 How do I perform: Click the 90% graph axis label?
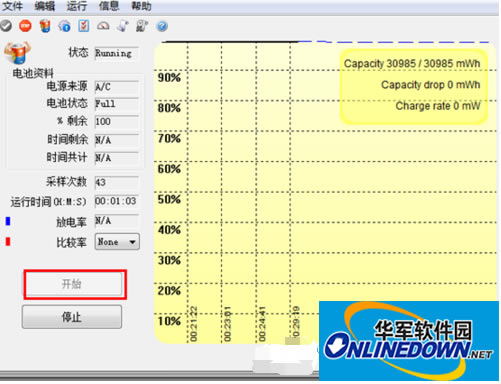(x=169, y=78)
